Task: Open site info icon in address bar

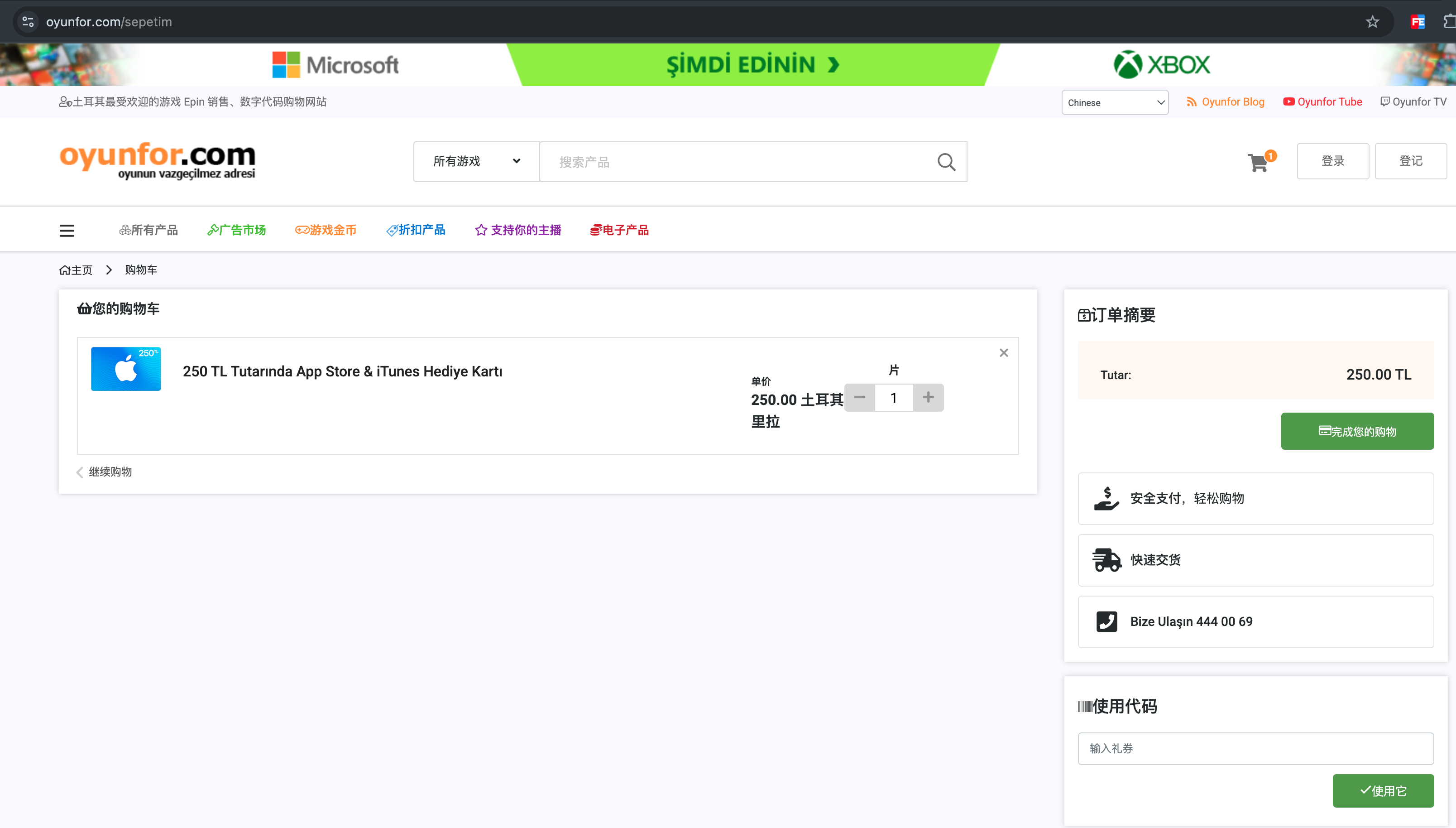Action: tap(28, 22)
